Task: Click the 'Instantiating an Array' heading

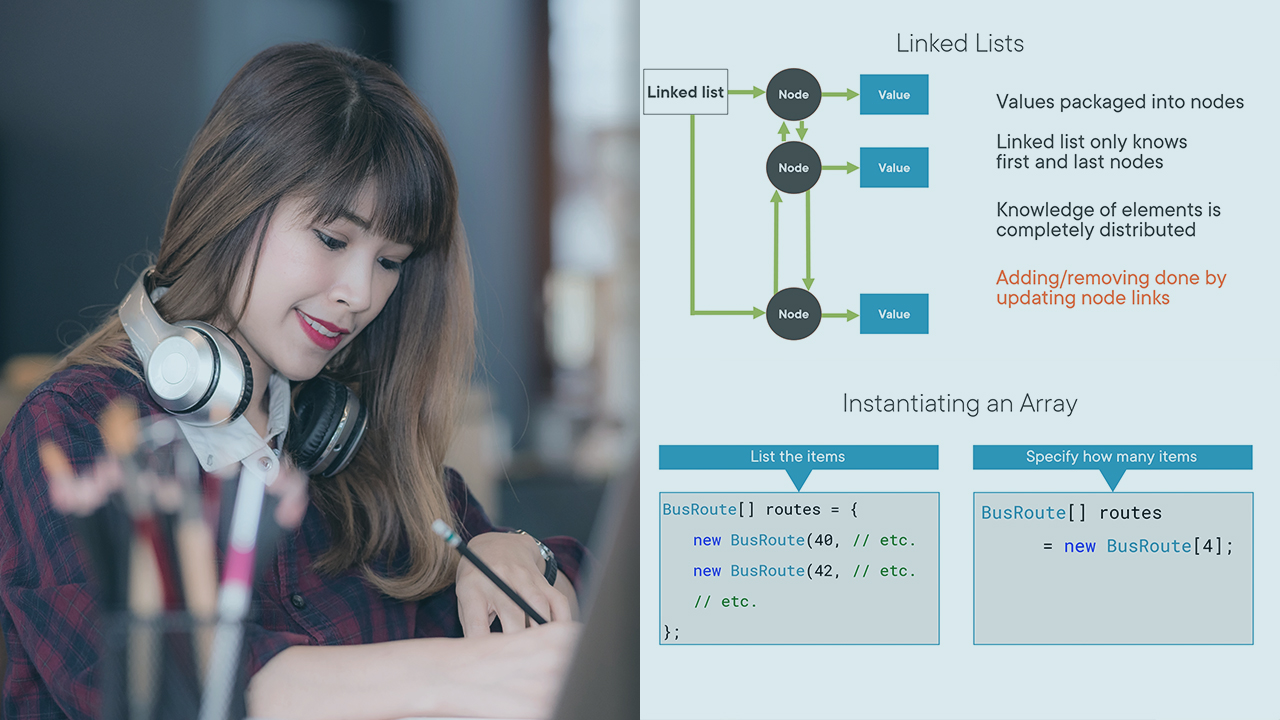Action: (x=959, y=404)
